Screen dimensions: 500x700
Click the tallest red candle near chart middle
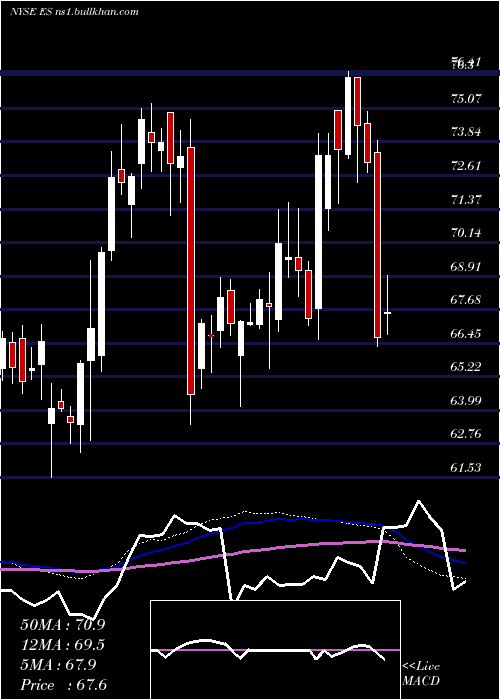(x=191, y=271)
